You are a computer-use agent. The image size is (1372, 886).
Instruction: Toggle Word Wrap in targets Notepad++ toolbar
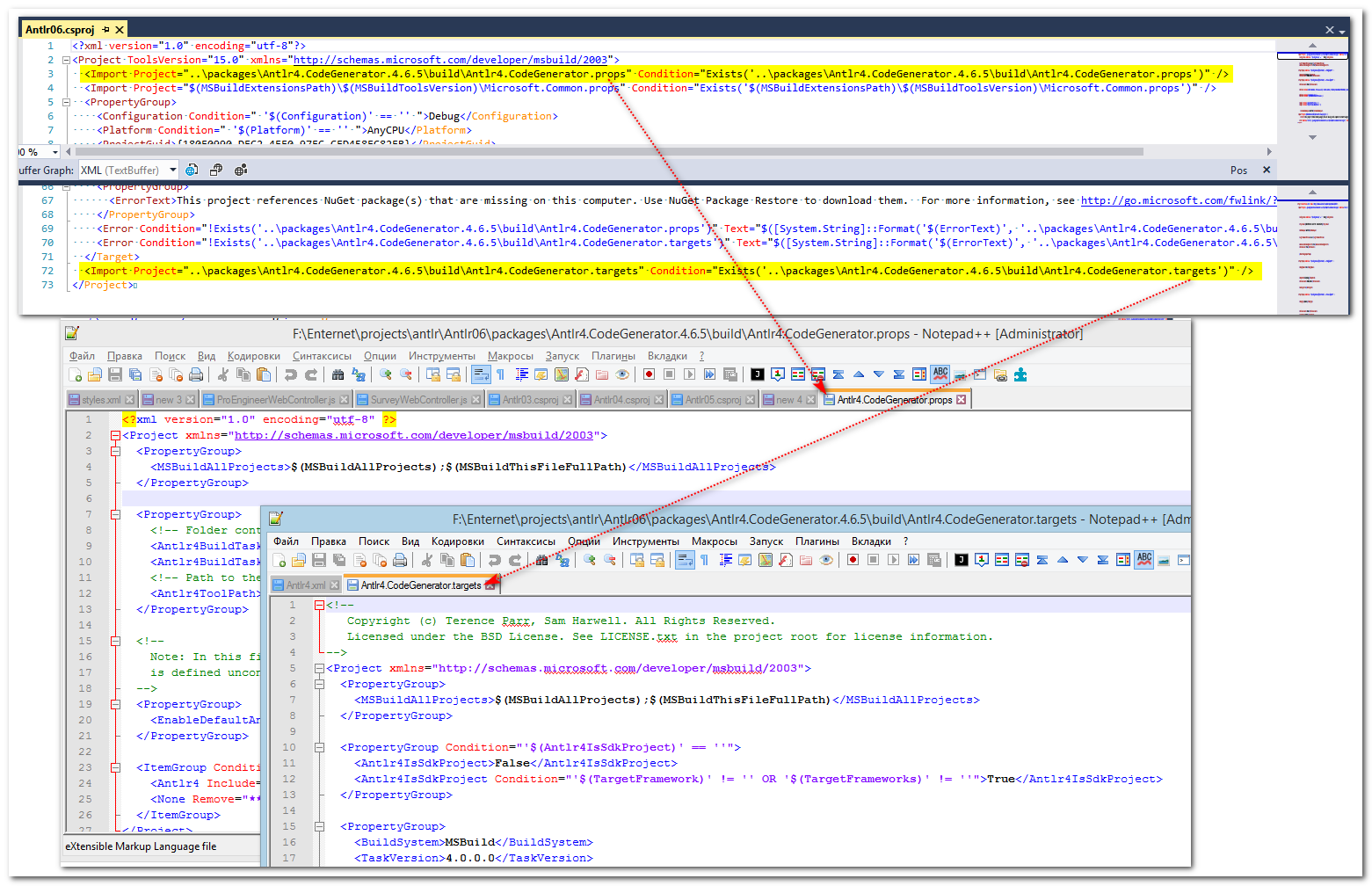point(686,560)
